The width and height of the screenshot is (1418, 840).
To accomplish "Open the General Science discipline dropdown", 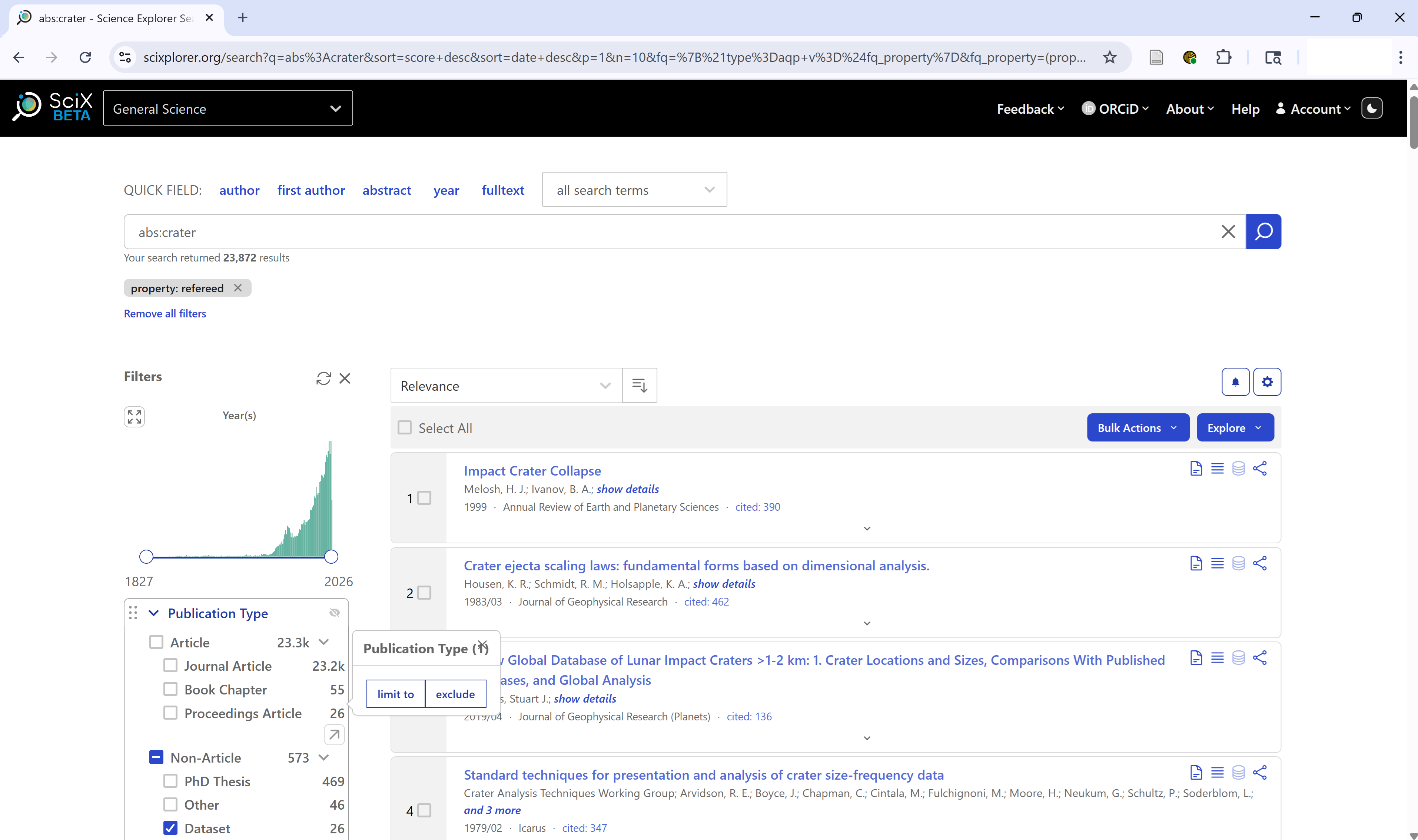I will tap(228, 108).
